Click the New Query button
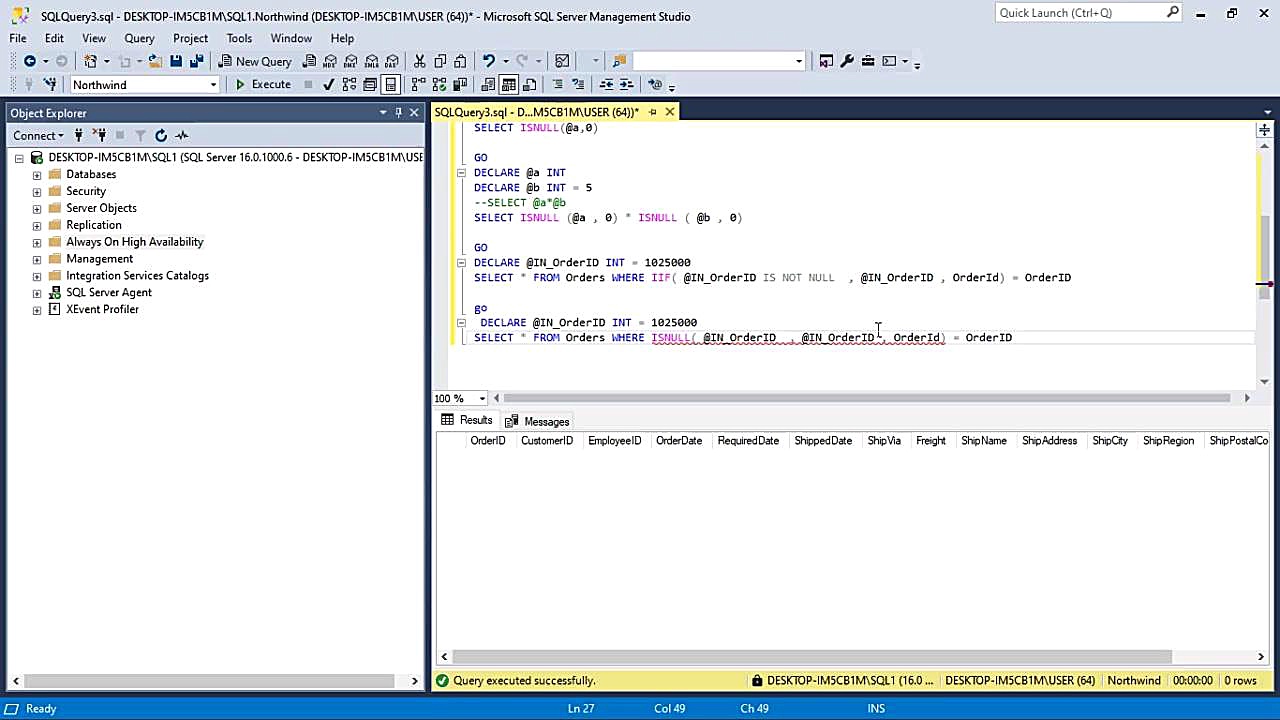 [x=255, y=61]
